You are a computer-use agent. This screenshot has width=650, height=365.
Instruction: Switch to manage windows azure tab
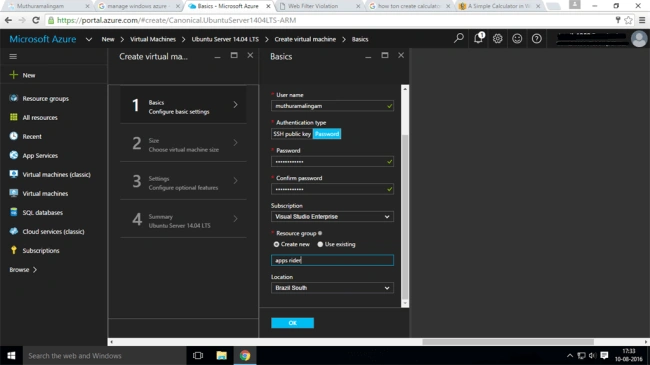(138, 6)
